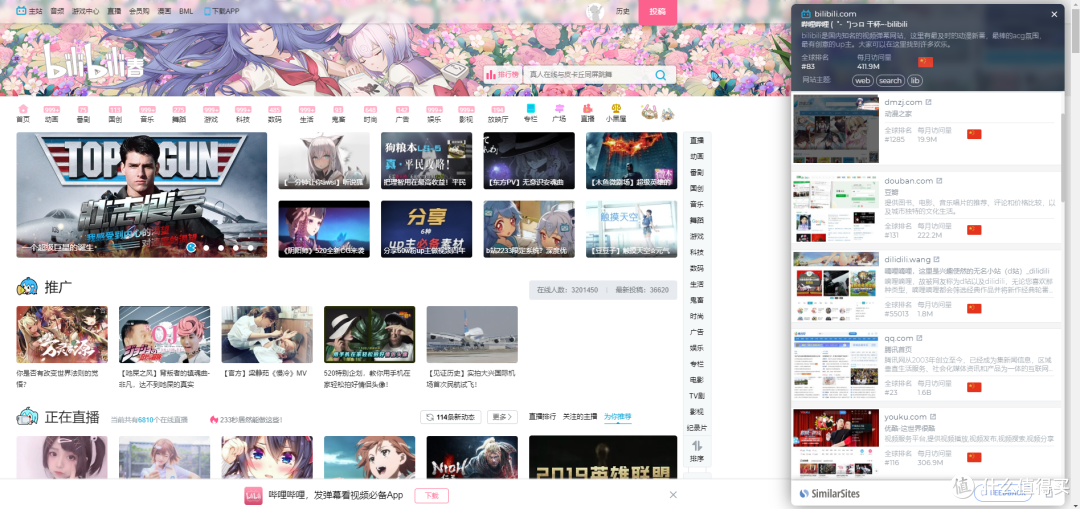Click the 下载 button in bottom banner
The width and height of the screenshot is (1080, 509).
431,496
